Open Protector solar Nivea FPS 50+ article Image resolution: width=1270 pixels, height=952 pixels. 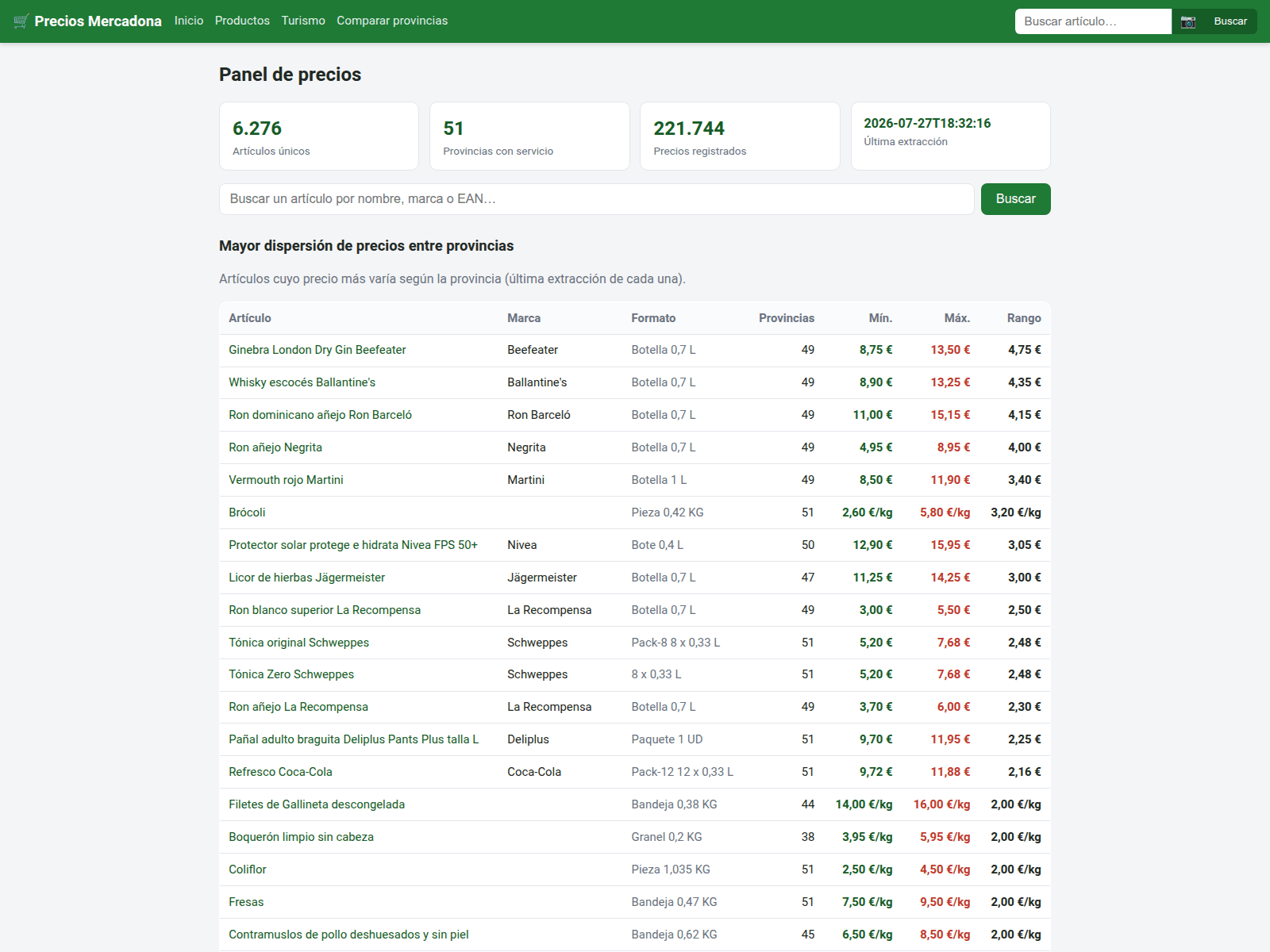click(353, 545)
